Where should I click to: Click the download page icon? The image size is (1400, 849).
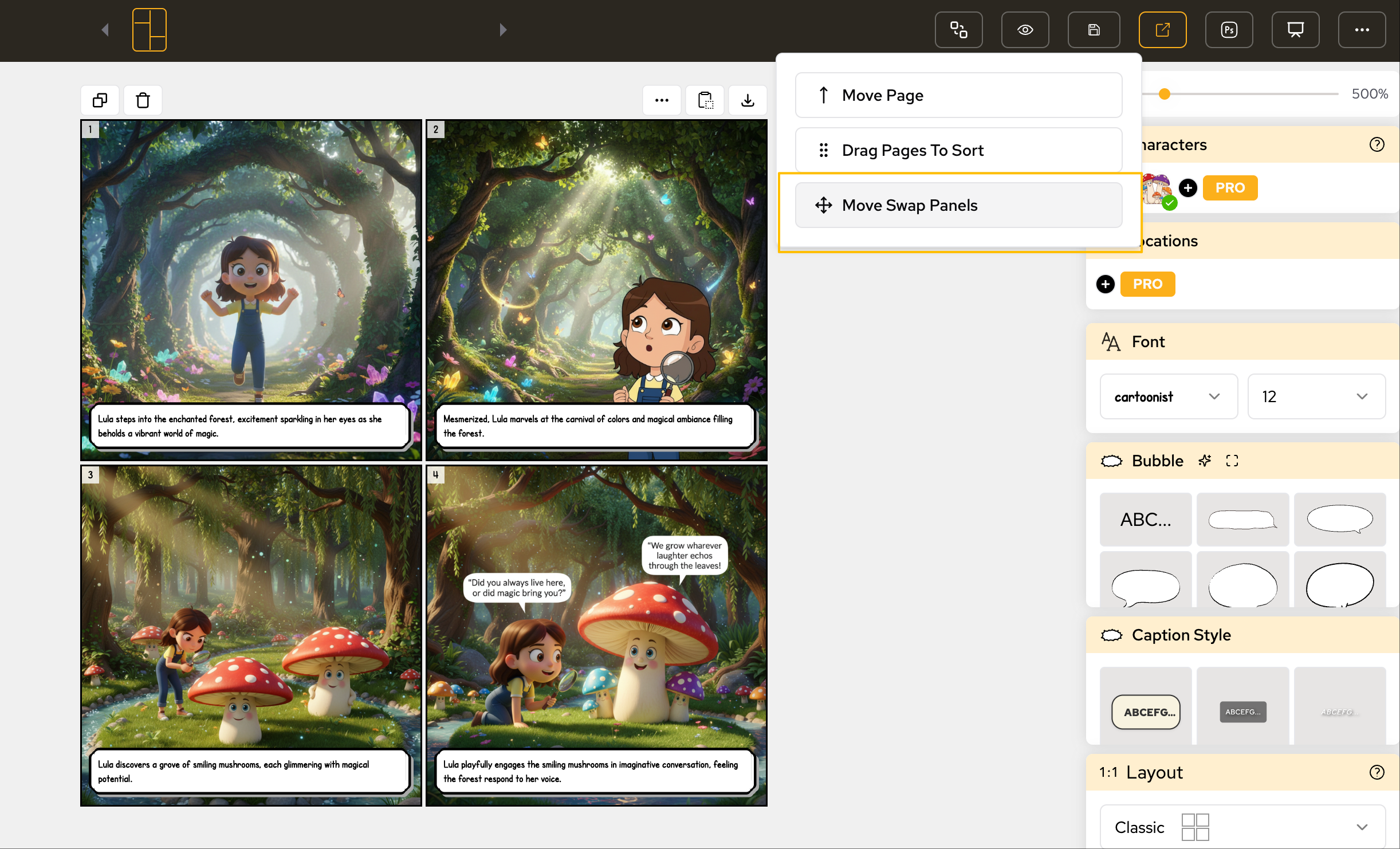click(748, 100)
